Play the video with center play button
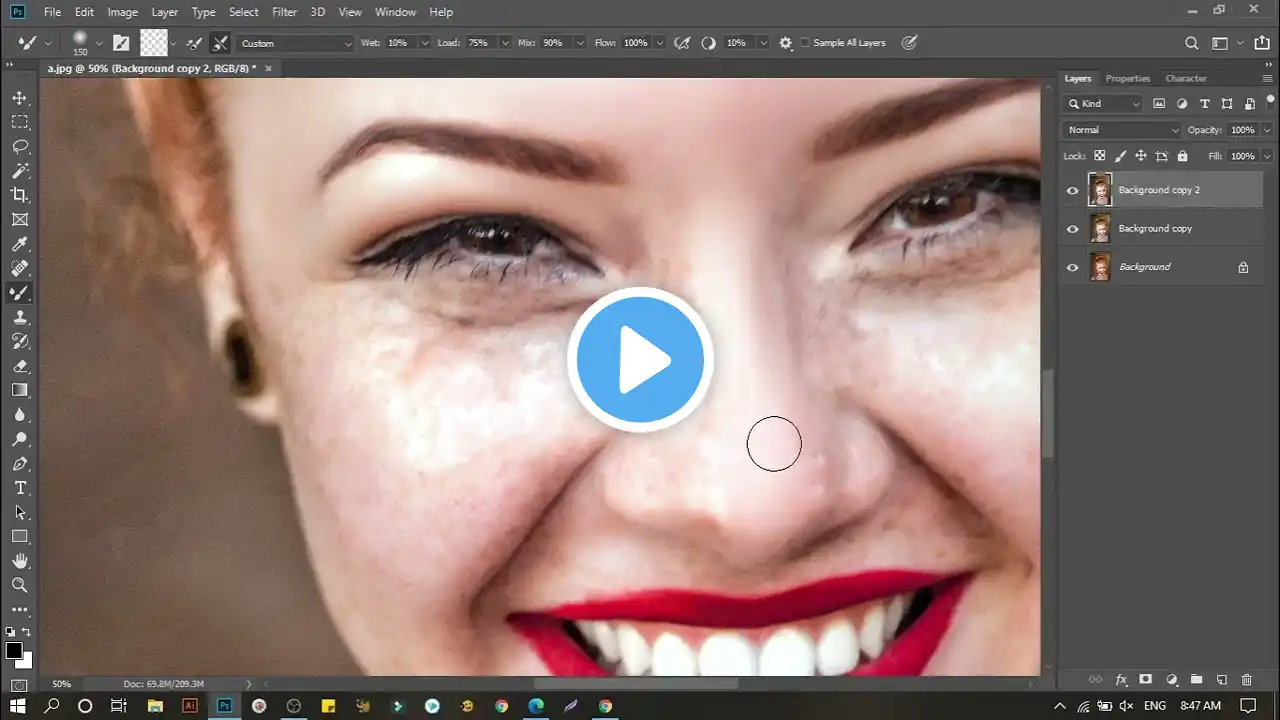Screen dimensions: 1280x720 coord(640,360)
